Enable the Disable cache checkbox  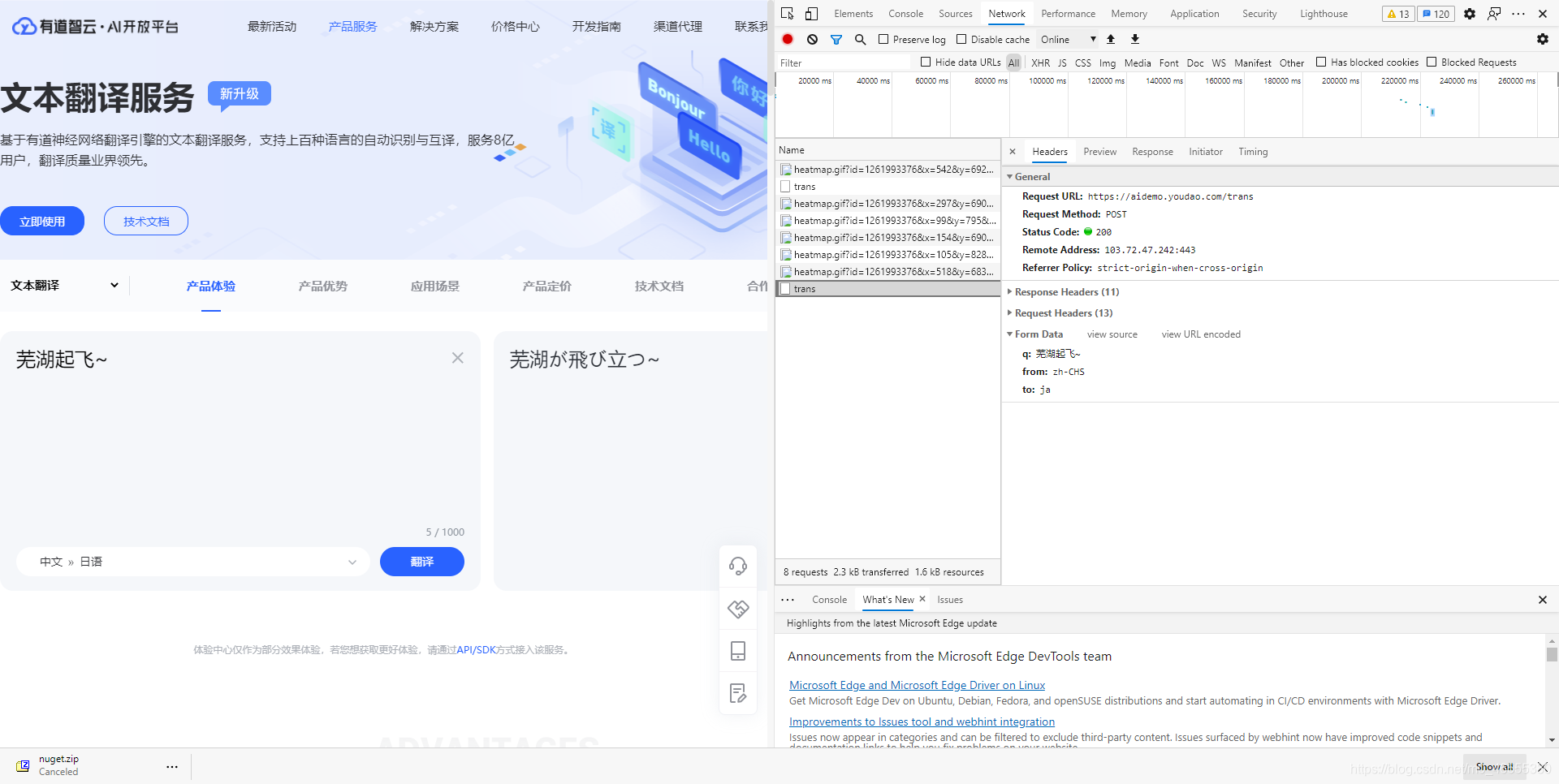click(x=961, y=39)
